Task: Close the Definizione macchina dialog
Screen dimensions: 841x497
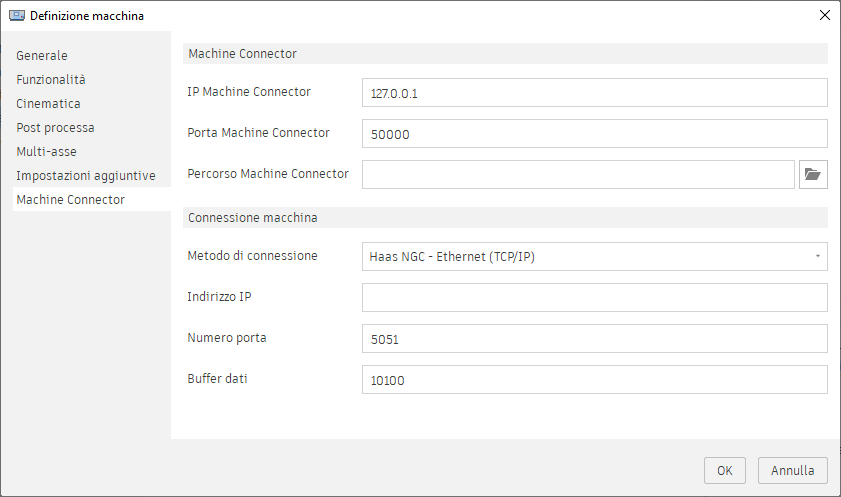Action: tap(824, 15)
